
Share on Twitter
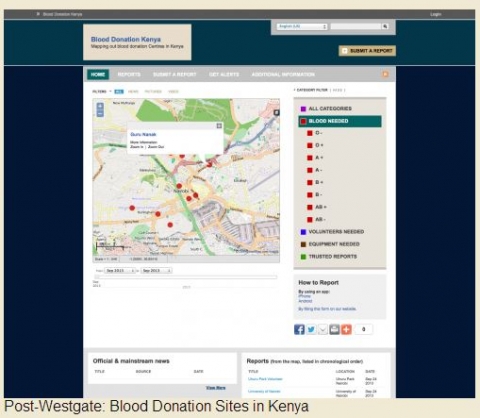tap(311, 329)
